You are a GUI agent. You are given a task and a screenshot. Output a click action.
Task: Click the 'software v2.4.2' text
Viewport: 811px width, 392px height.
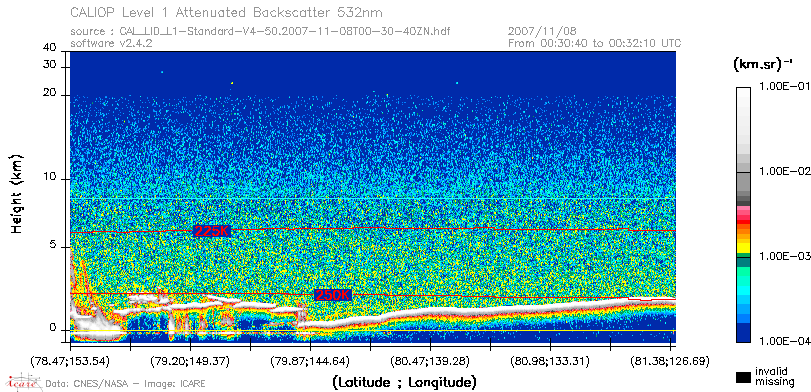pyautogui.click(x=111, y=43)
